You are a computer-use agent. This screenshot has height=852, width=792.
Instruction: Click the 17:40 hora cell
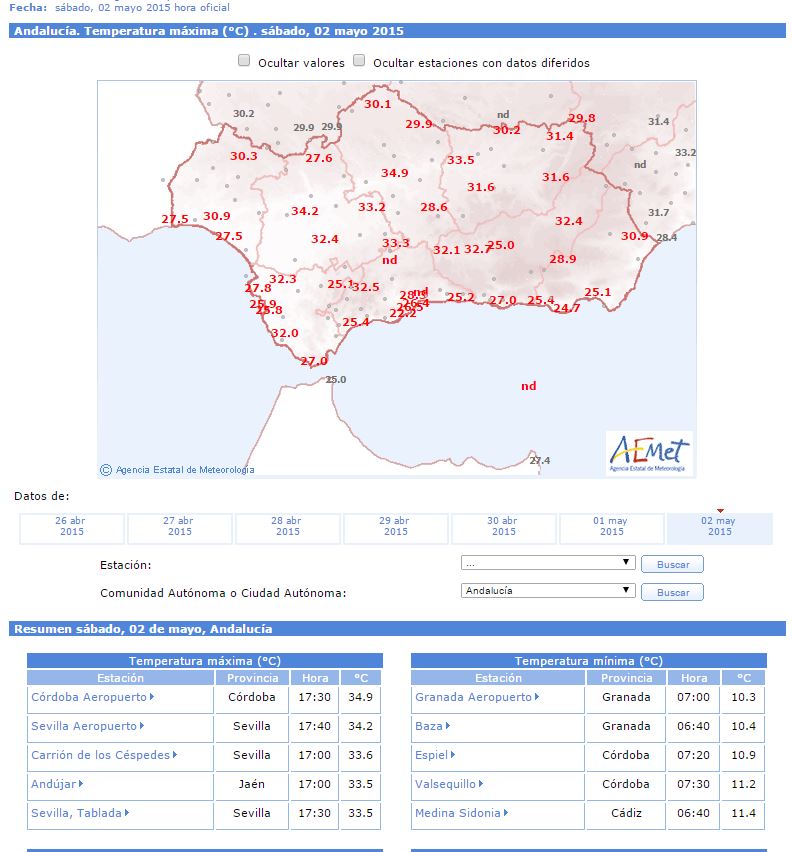click(315, 726)
